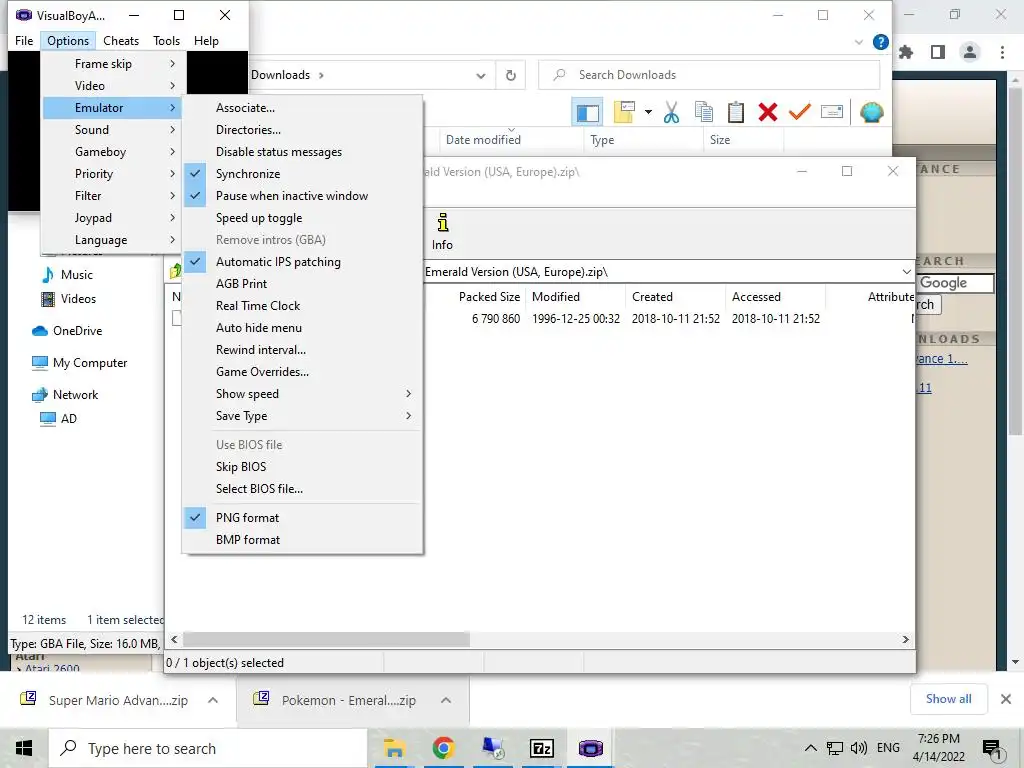
Task: Click the Refresh button beside address bar
Action: pos(511,75)
